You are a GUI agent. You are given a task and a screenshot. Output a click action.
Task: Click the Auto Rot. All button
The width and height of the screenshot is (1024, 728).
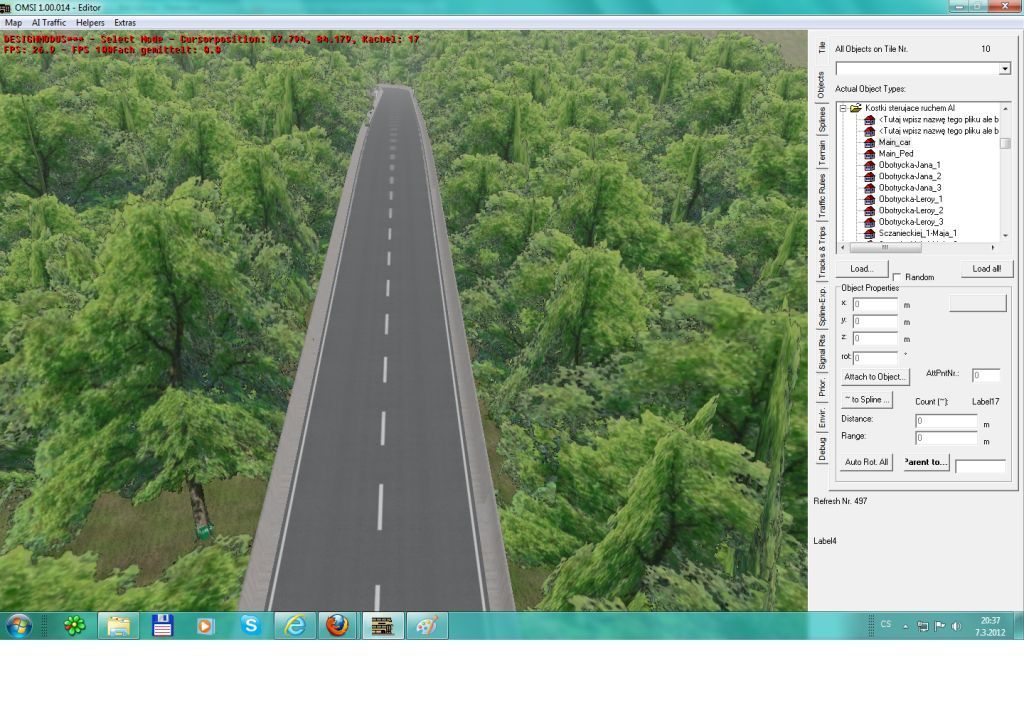866,462
